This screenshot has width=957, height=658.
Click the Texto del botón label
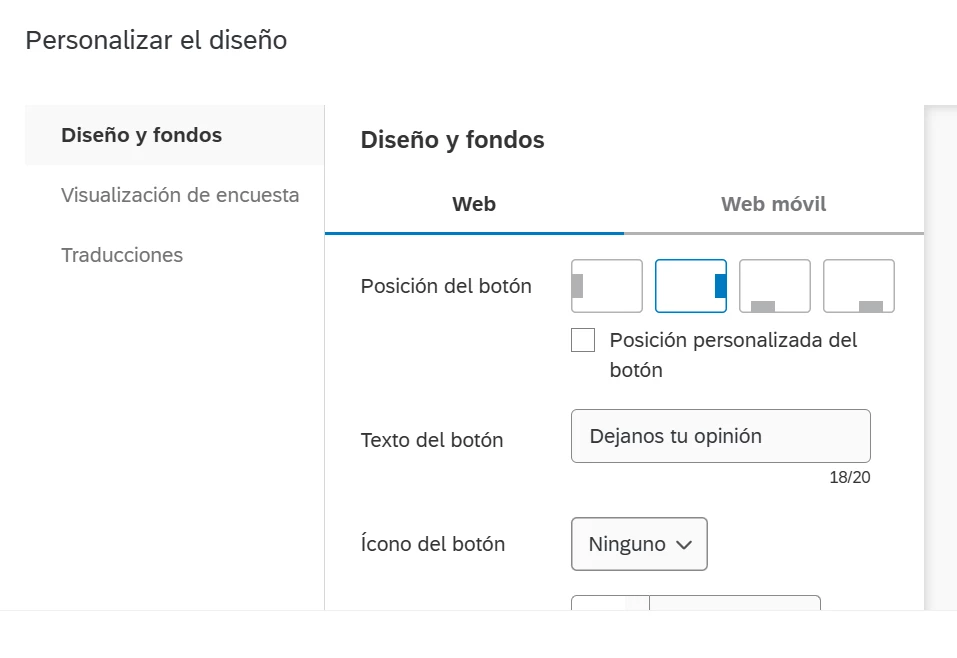point(432,440)
